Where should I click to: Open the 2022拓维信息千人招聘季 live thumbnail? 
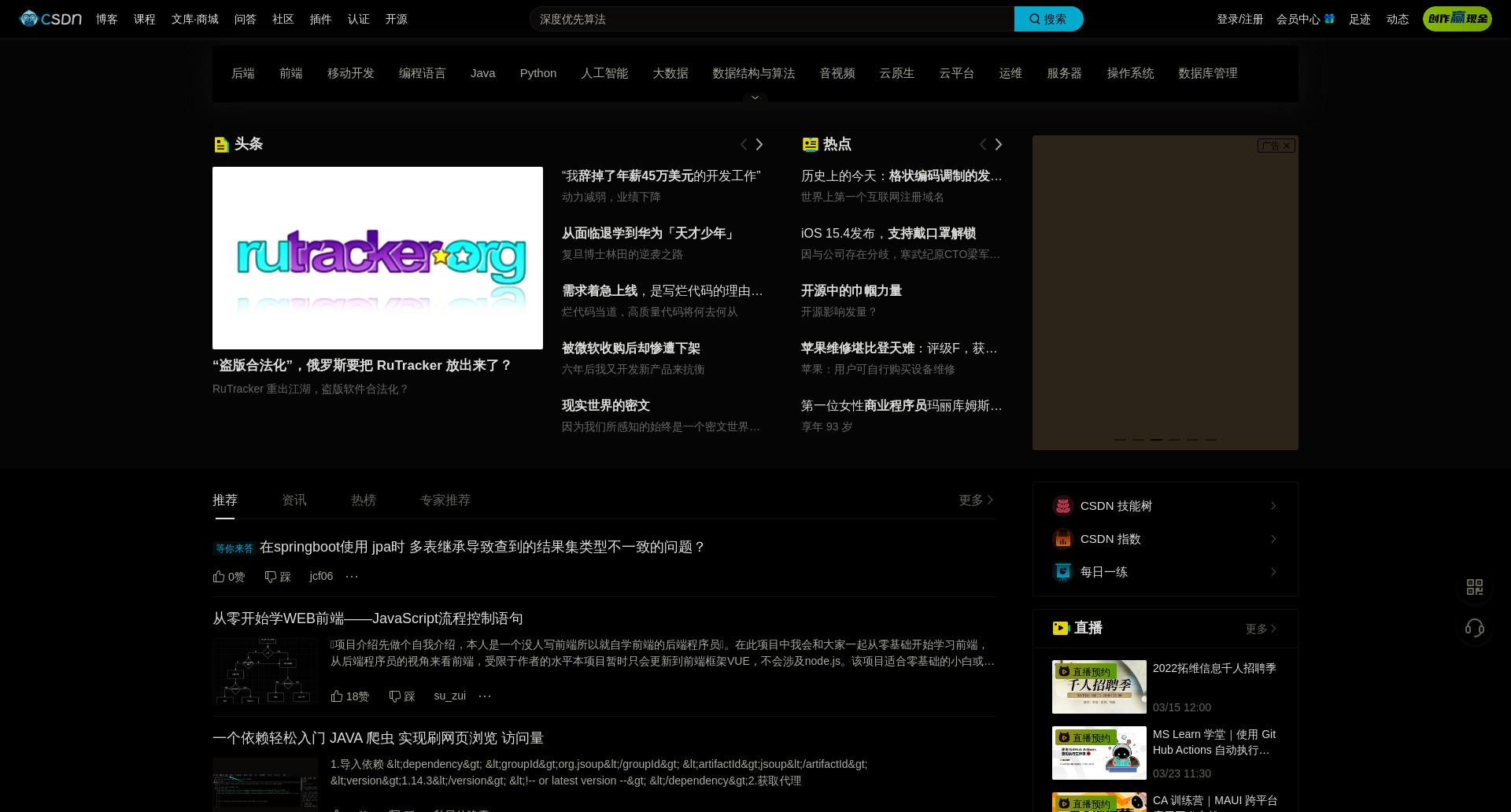tap(1099, 687)
